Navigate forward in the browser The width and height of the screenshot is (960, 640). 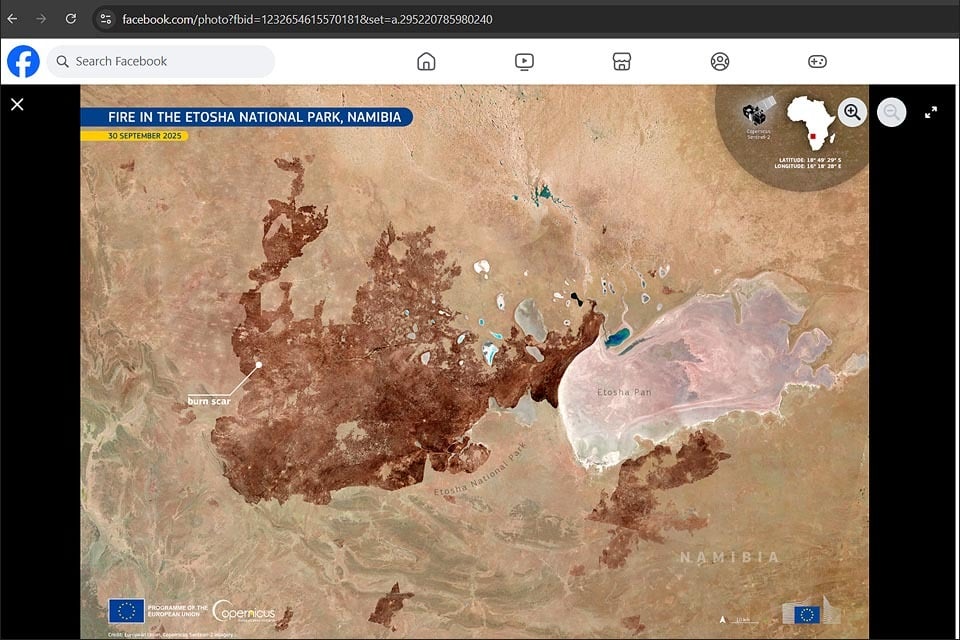tap(42, 17)
